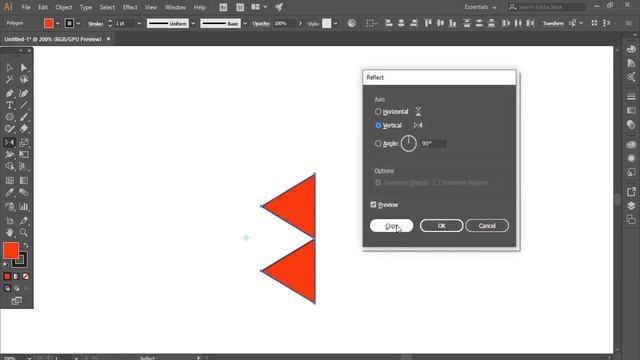Choose the Zoom magnifier tool
The height and width of the screenshot is (360, 640).
pyautogui.click(x=24, y=233)
